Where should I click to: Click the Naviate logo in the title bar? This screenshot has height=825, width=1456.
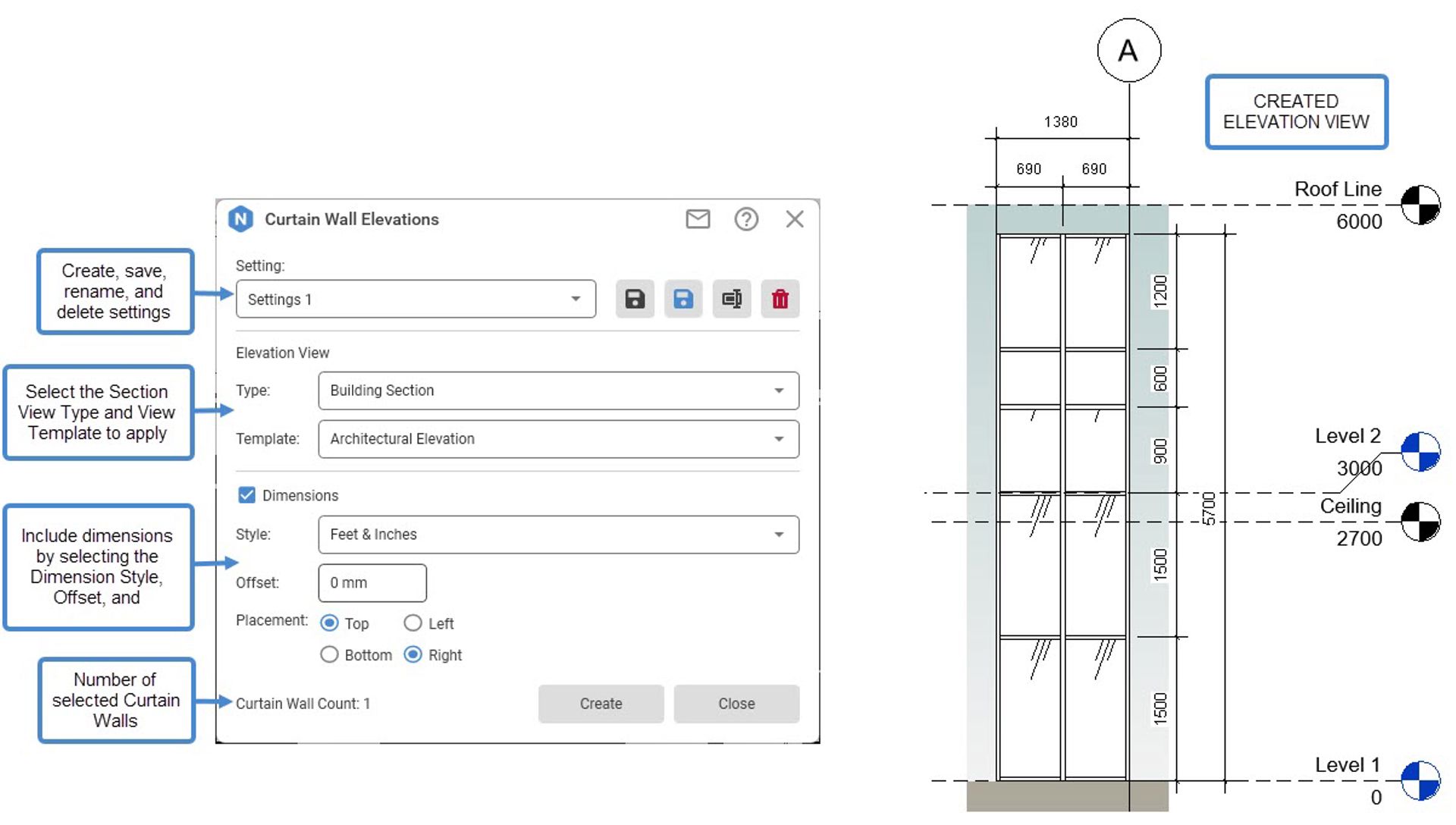point(242,219)
